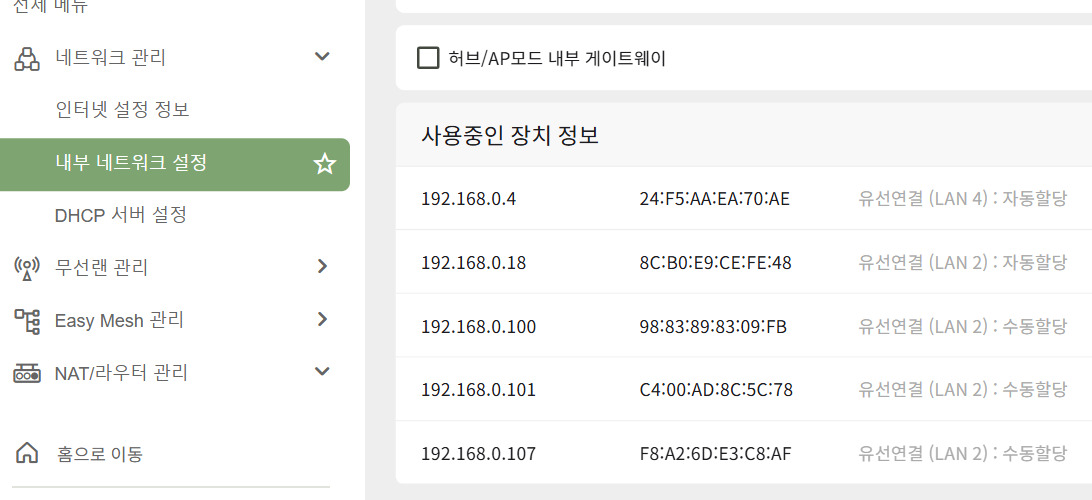Viewport: 1092px width, 500px height.
Task: Enable 허브/AP모드 내부 게이트웨이 checkbox
Action: click(x=428, y=58)
